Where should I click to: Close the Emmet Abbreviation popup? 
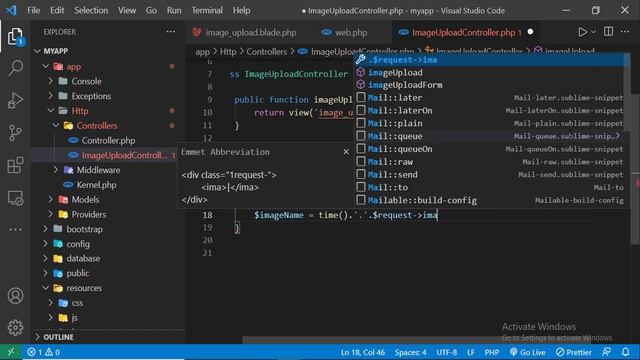pos(346,152)
